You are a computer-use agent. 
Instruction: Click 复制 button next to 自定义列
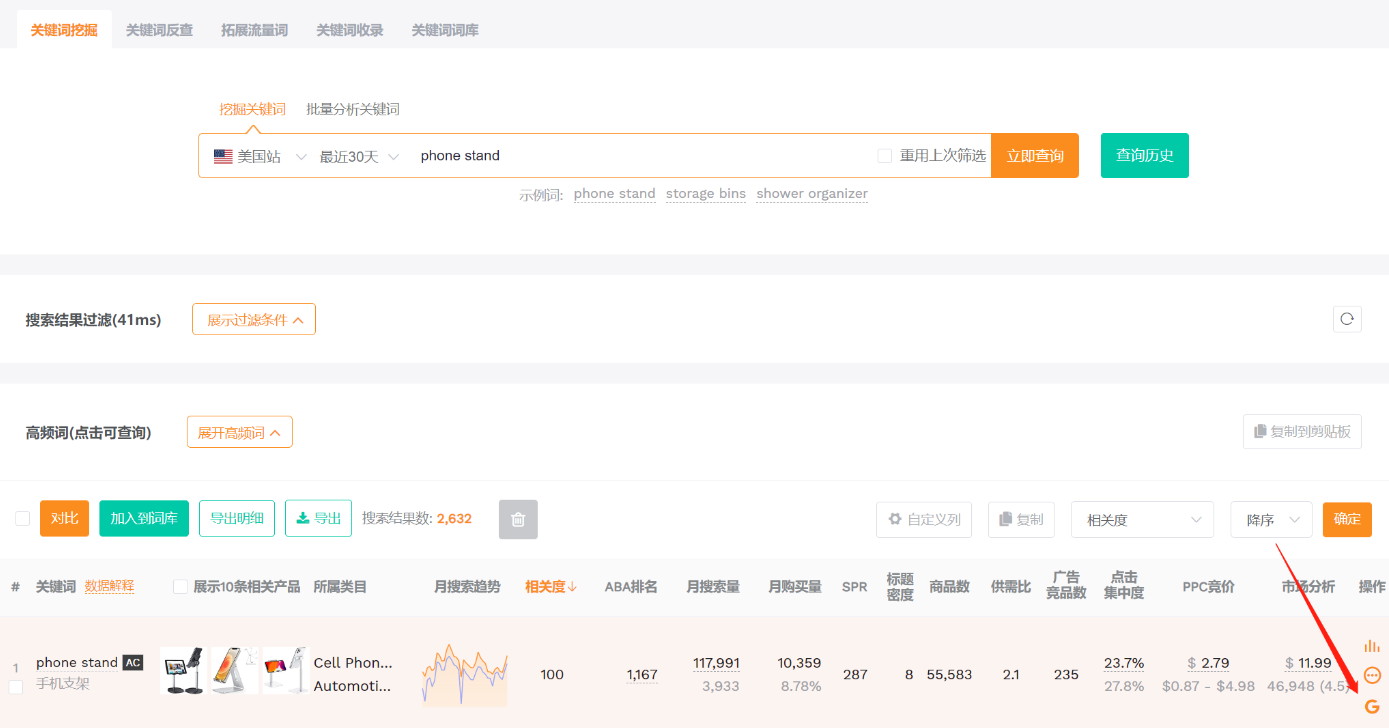tap(1021, 519)
